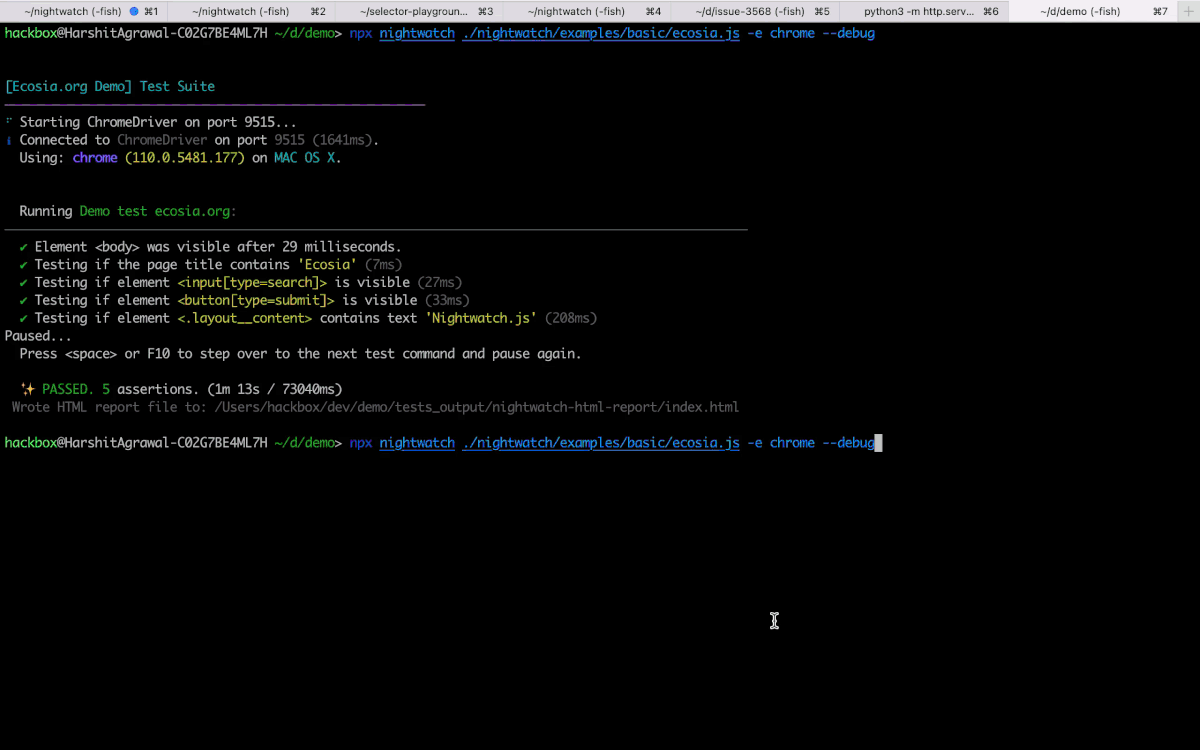The width and height of the screenshot is (1200, 750).
Task: Click the '(1m 13s / 73040ms)' total time
Action: (x=274, y=390)
